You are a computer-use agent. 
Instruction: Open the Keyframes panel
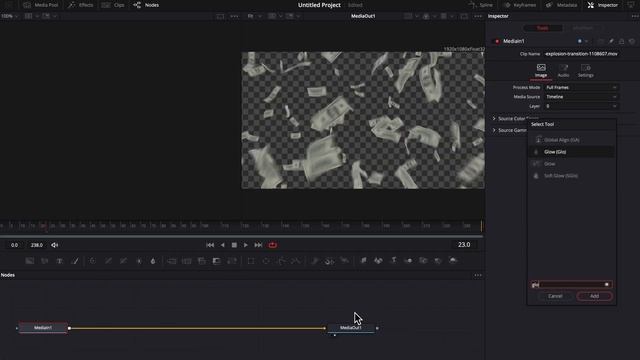click(x=520, y=5)
